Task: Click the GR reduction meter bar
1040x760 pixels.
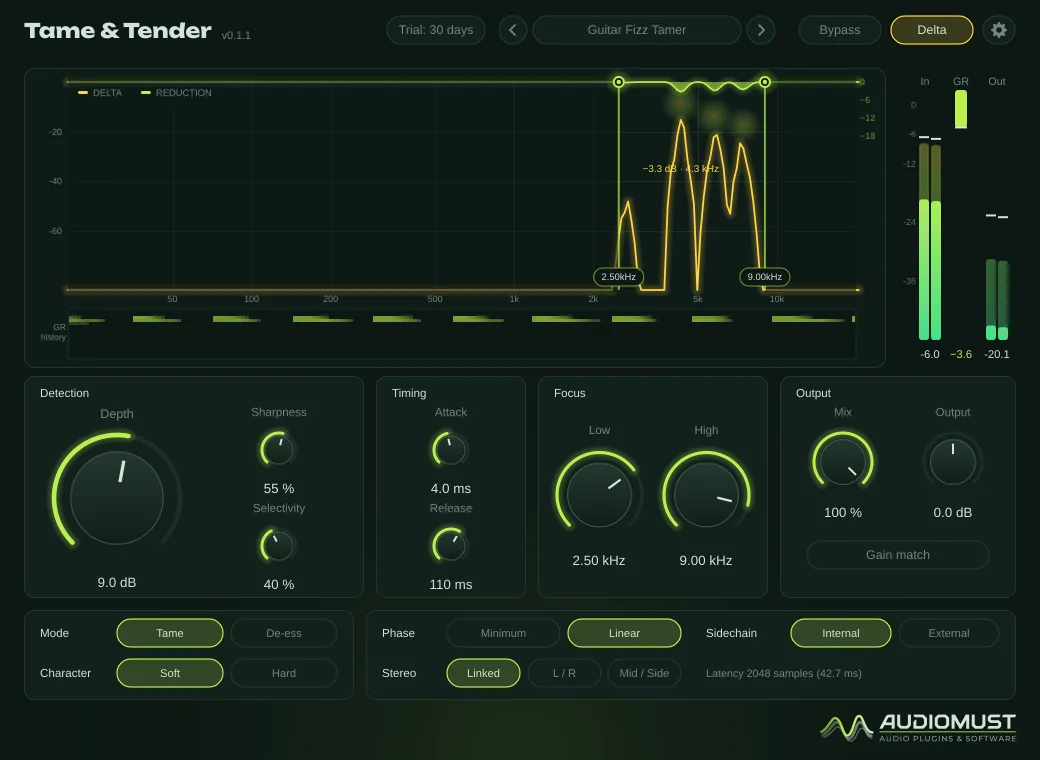Action: 960,109
